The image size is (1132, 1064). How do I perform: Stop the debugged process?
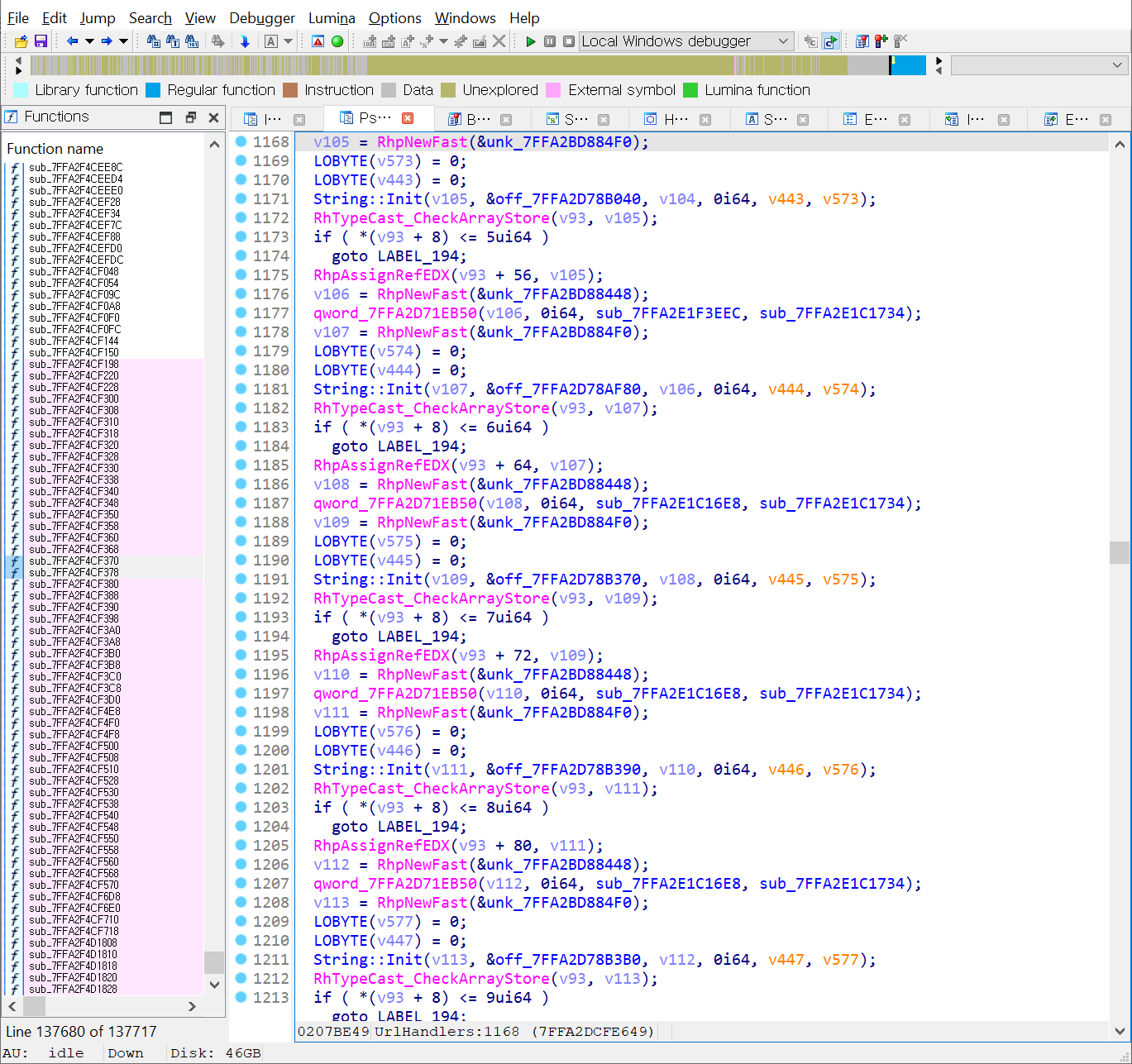(x=569, y=41)
